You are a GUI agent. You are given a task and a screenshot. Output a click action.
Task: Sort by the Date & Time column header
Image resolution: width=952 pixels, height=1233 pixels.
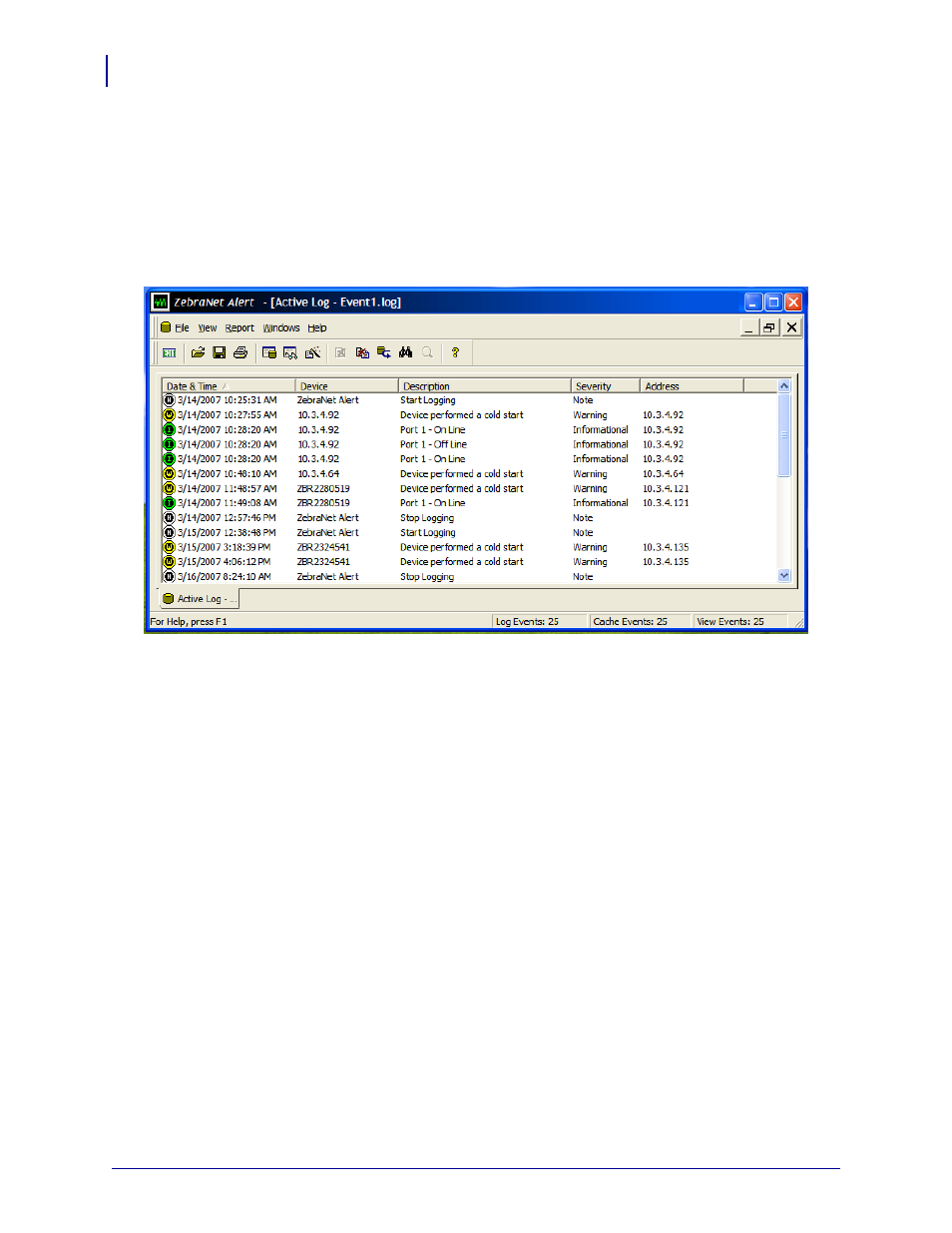tap(229, 386)
